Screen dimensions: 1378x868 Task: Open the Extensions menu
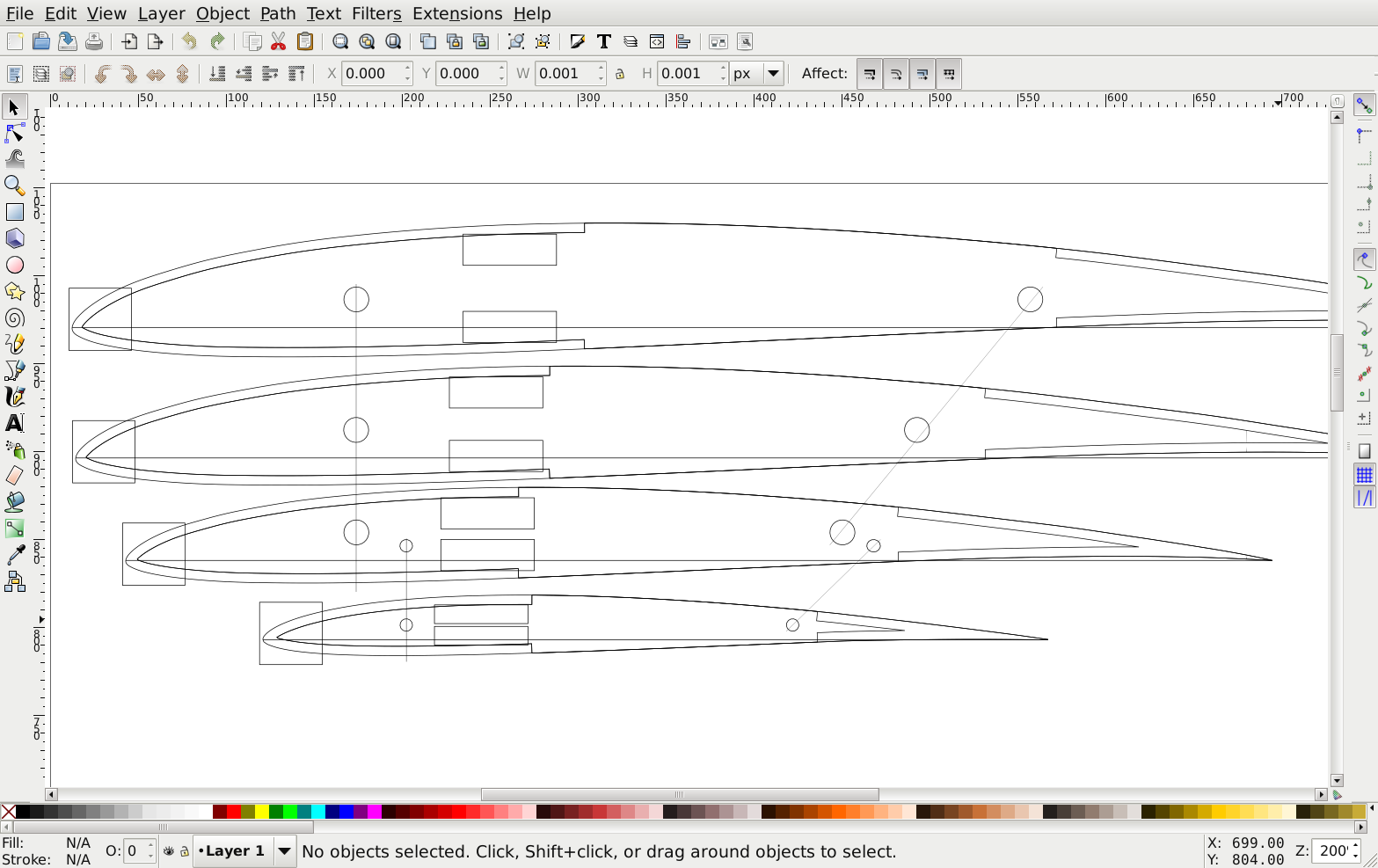tap(456, 13)
